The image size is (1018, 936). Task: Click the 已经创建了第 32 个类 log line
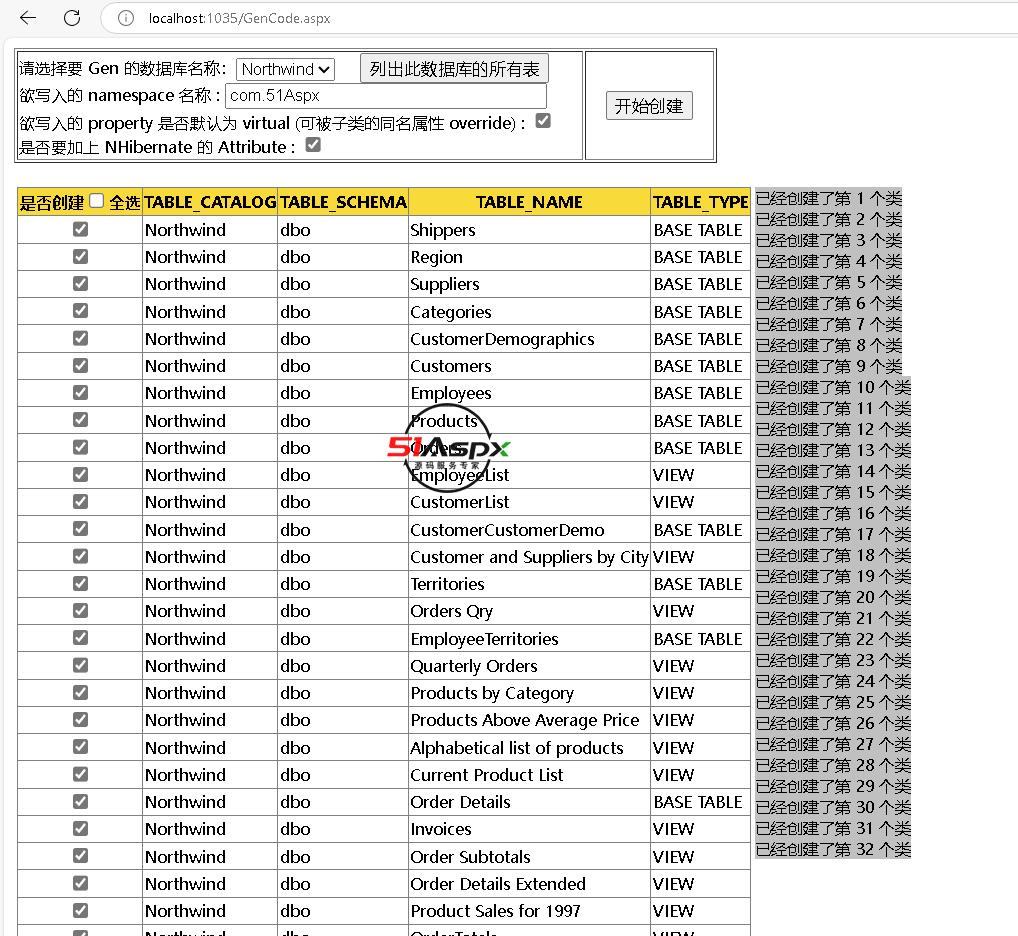(834, 849)
